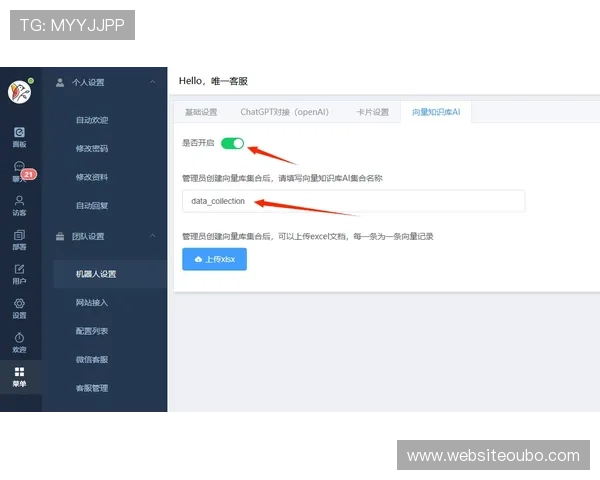Select the 向量知识库AI tab
Image resolution: width=600 pixels, height=480 pixels.
(436, 112)
